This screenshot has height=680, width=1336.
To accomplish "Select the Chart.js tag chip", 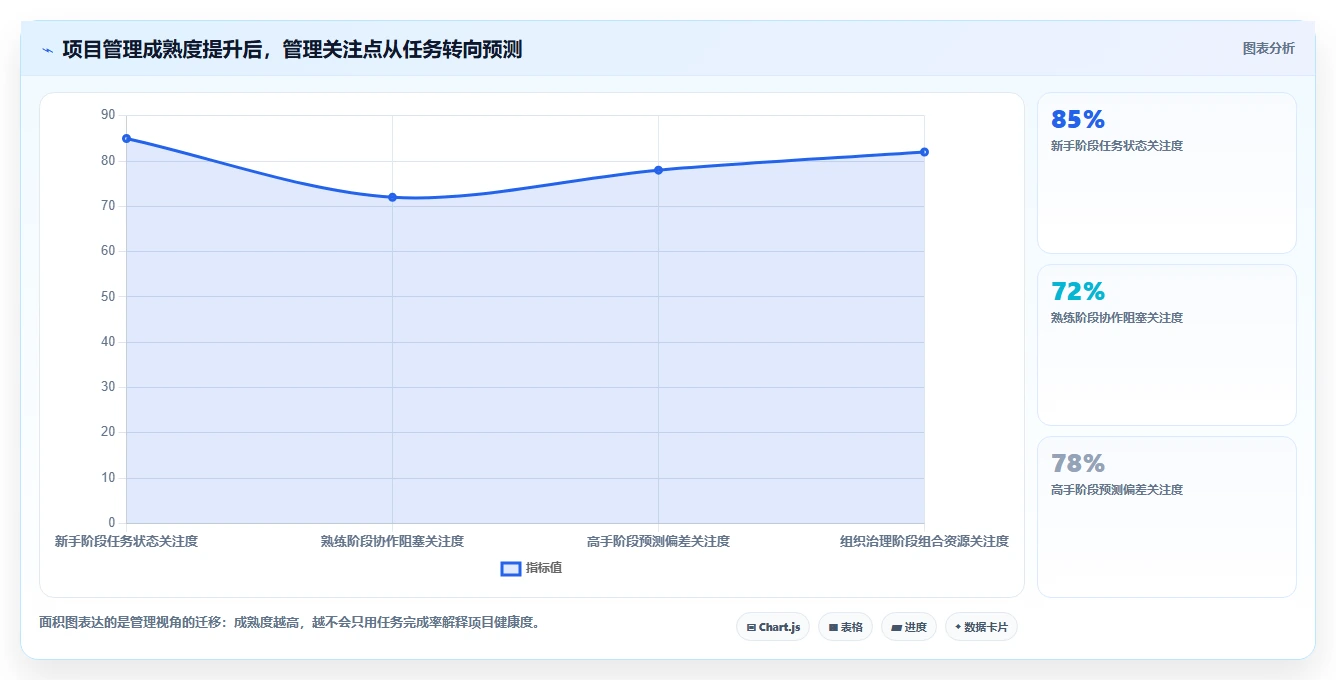I will 773,627.
